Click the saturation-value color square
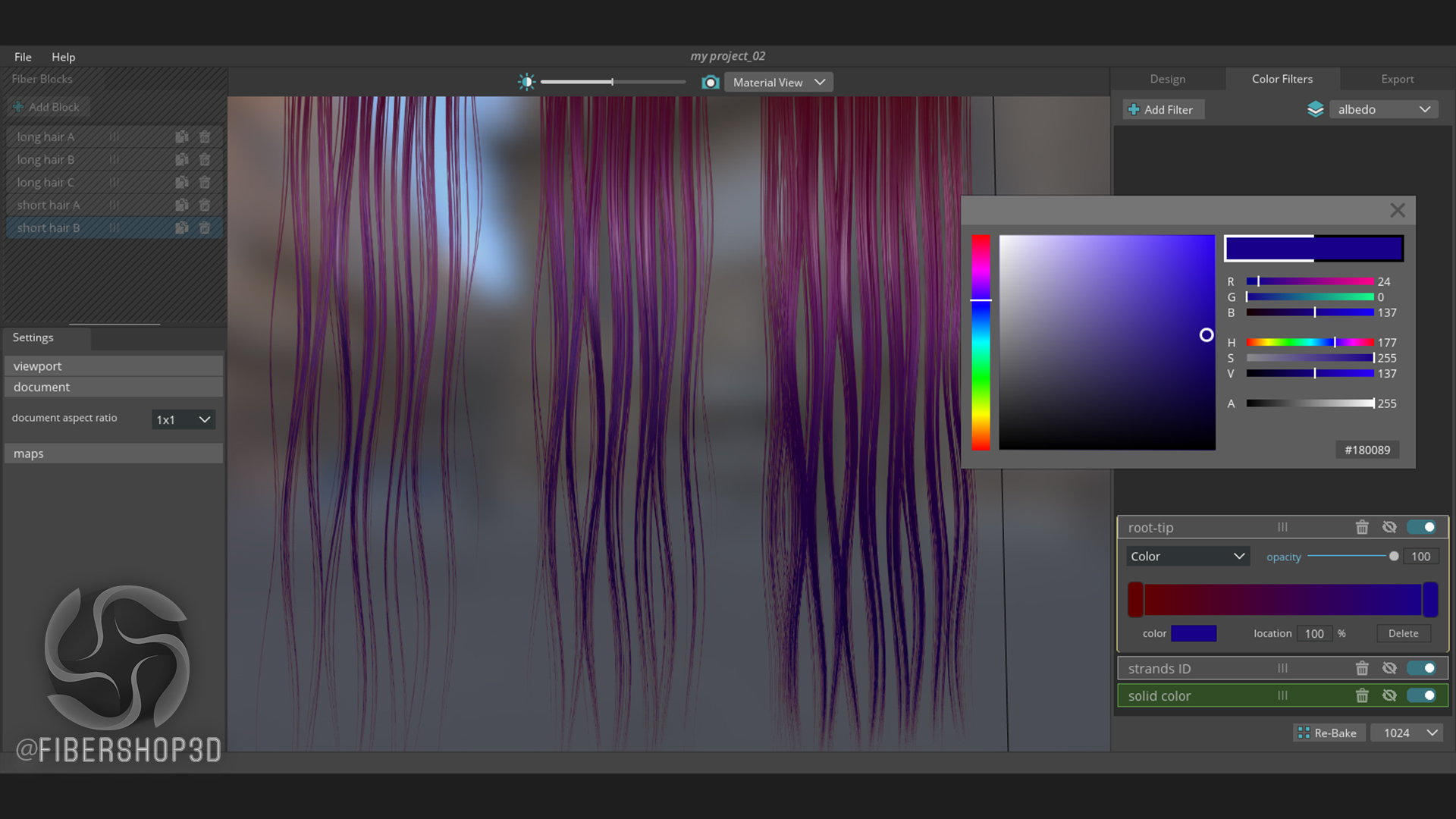Image resolution: width=1456 pixels, height=819 pixels. (x=1107, y=343)
